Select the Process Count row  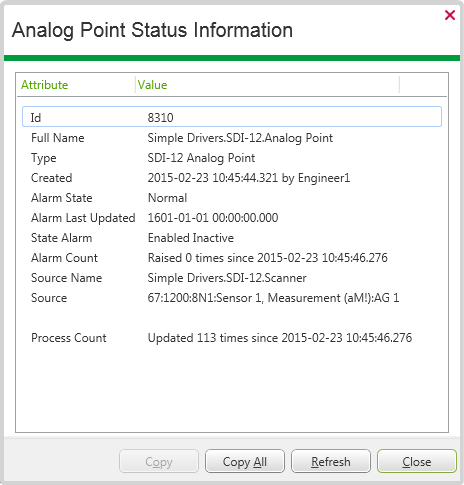click(x=232, y=338)
